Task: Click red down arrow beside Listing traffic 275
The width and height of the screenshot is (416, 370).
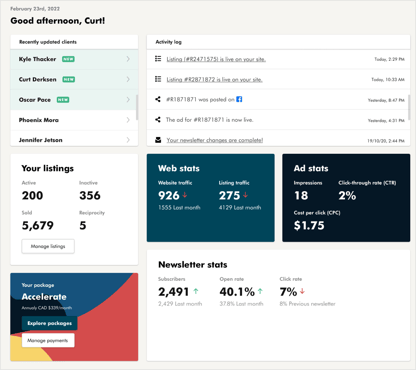Action: point(245,195)
